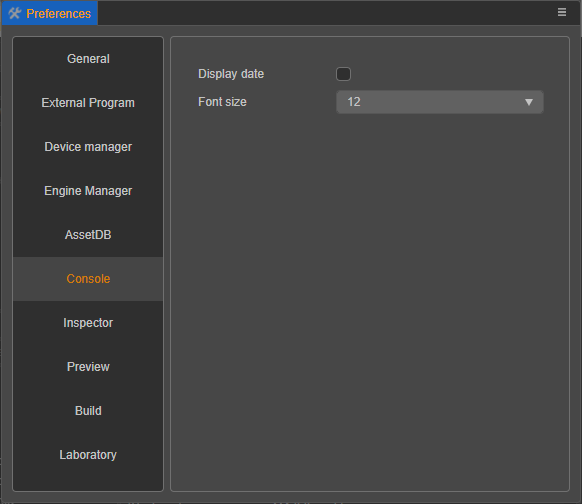The image size is (582, 504).
Task: Open the Laboratory section
Action: [x=88, y=455]
